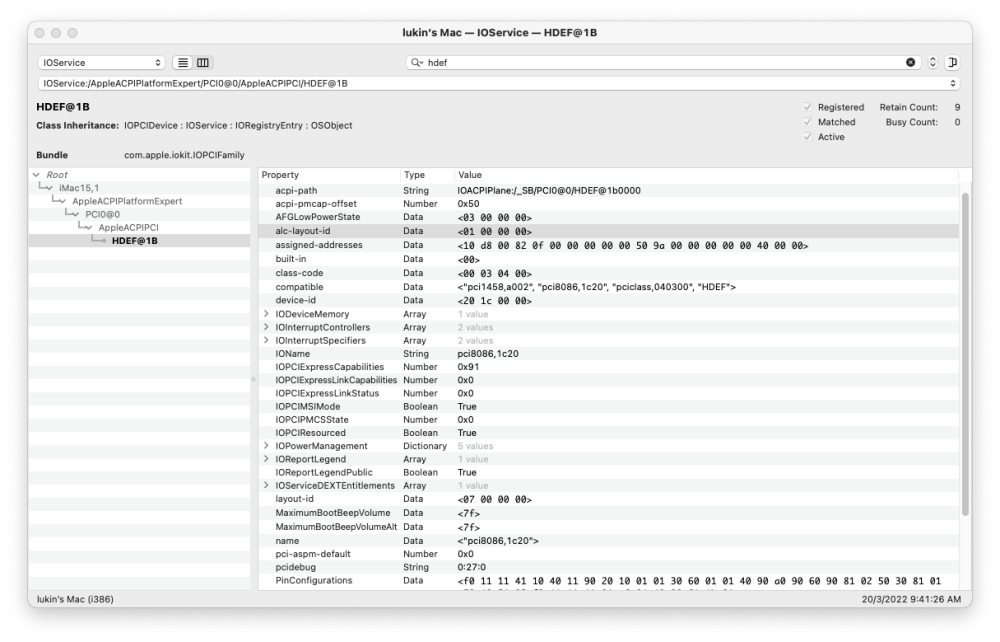Switch to list view icon in toolbar
The width and height of the screenshot is (1000, 642).
(x=183, y=62)
